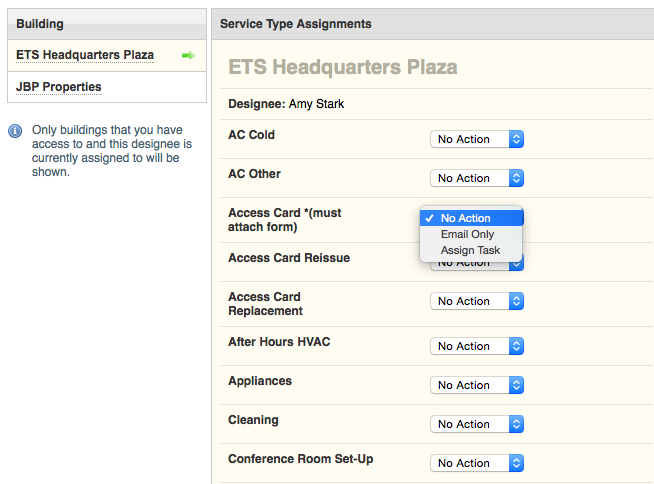
Task: Choose Email Only from the open dropdown
Action: (x=467, y=234)
